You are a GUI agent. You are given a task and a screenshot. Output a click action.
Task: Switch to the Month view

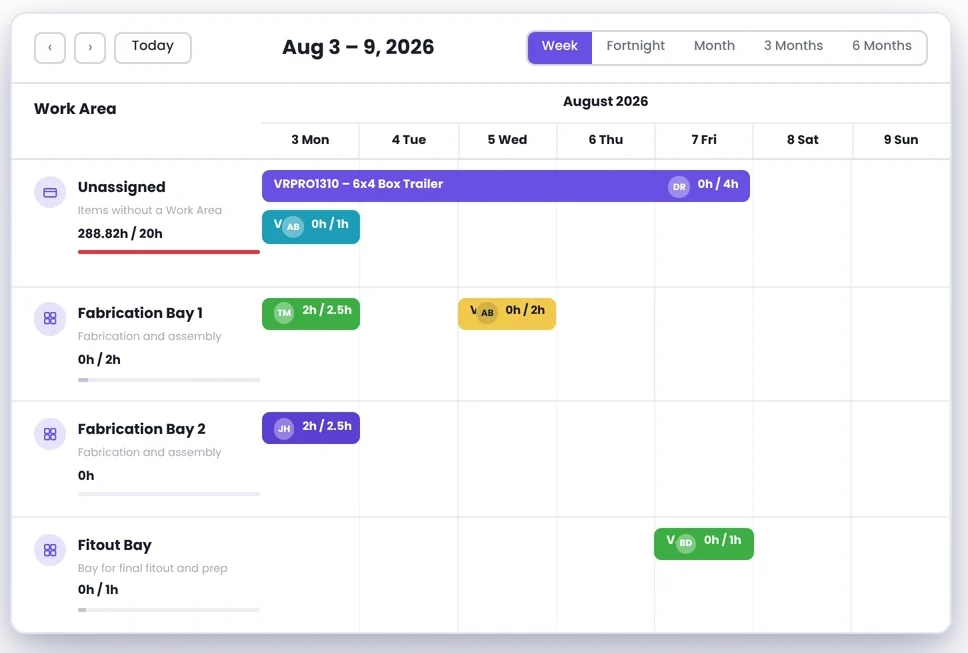point(714,46)
